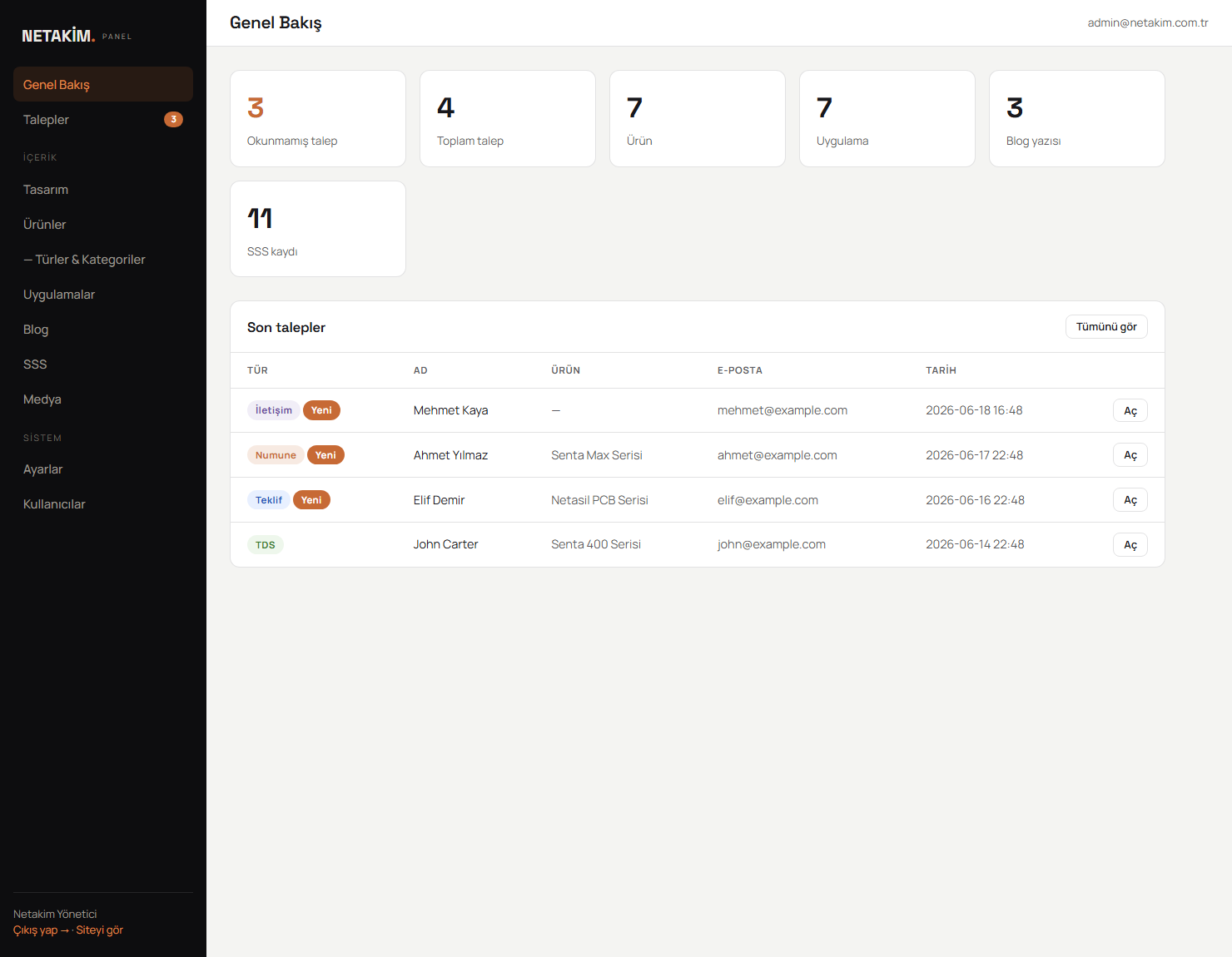Click admin@netakim.com.tr in the header
The image size is (1232, 957).
pos(1148,22)
